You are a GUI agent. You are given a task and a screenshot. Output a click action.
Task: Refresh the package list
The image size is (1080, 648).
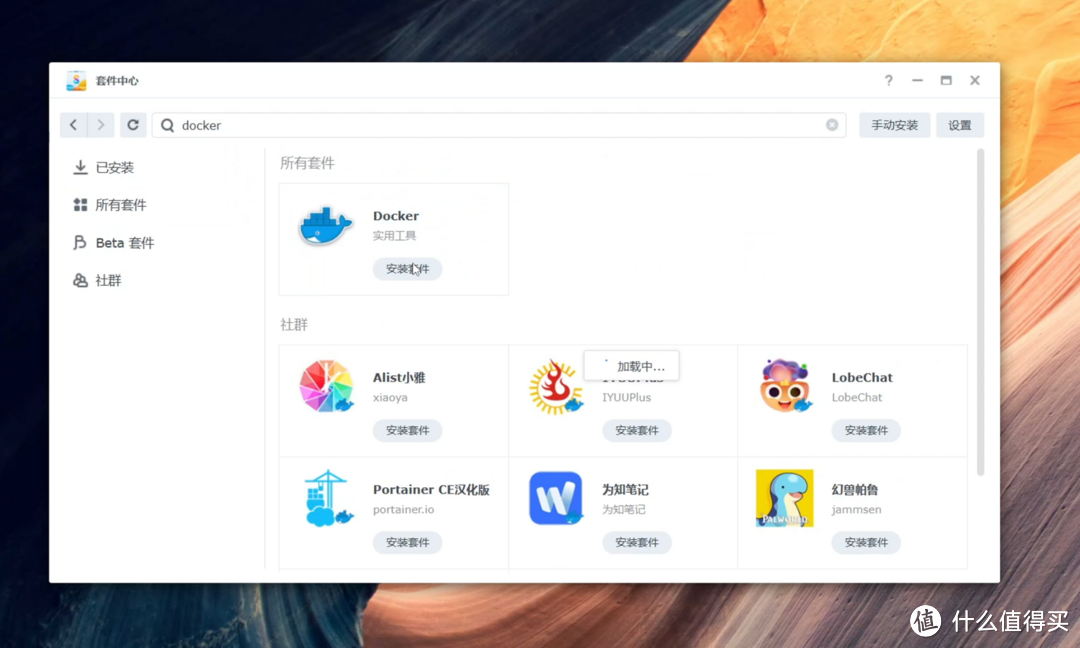point(133,125)
